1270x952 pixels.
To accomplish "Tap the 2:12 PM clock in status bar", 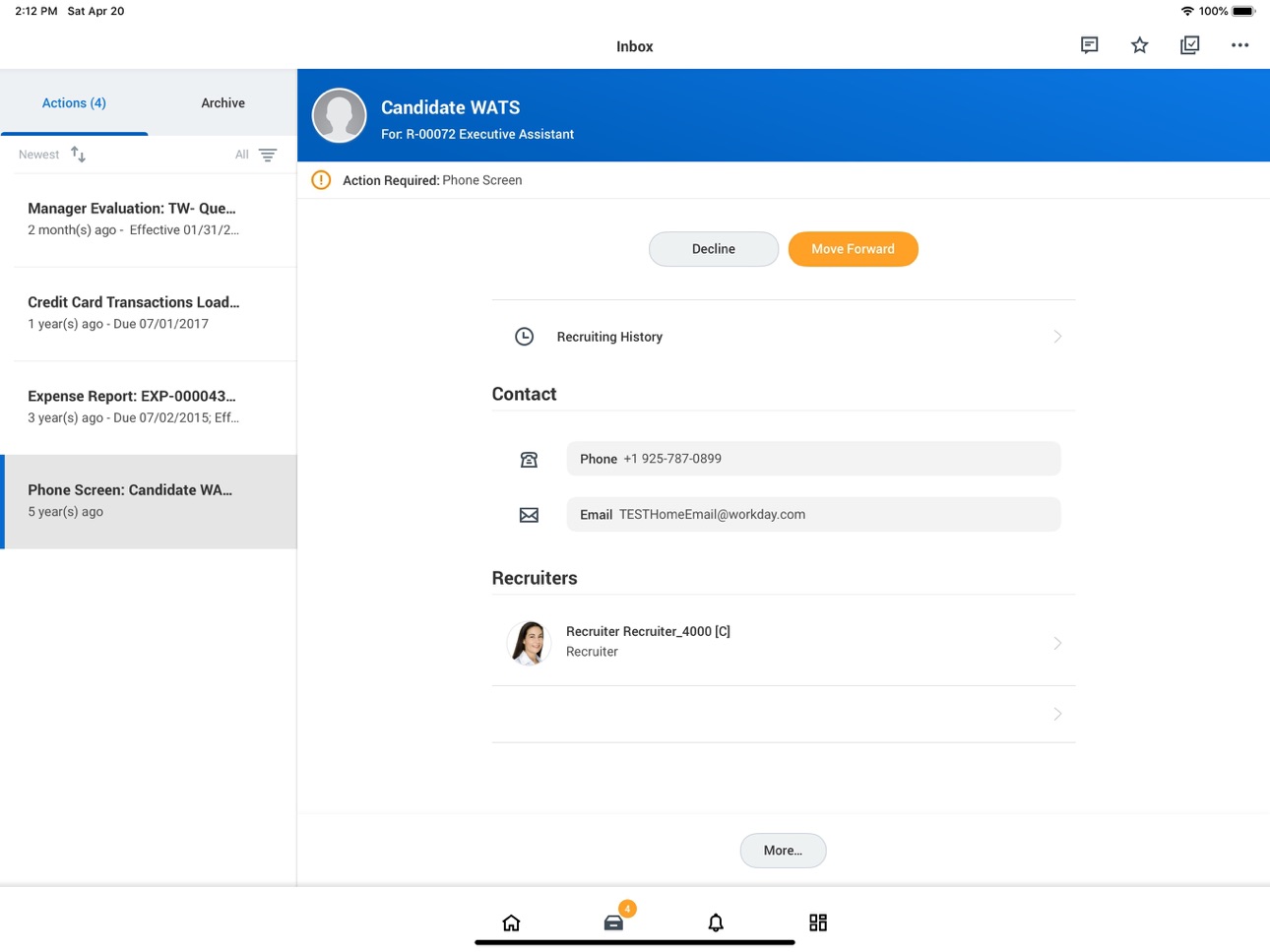I will [x=36, y=11].
